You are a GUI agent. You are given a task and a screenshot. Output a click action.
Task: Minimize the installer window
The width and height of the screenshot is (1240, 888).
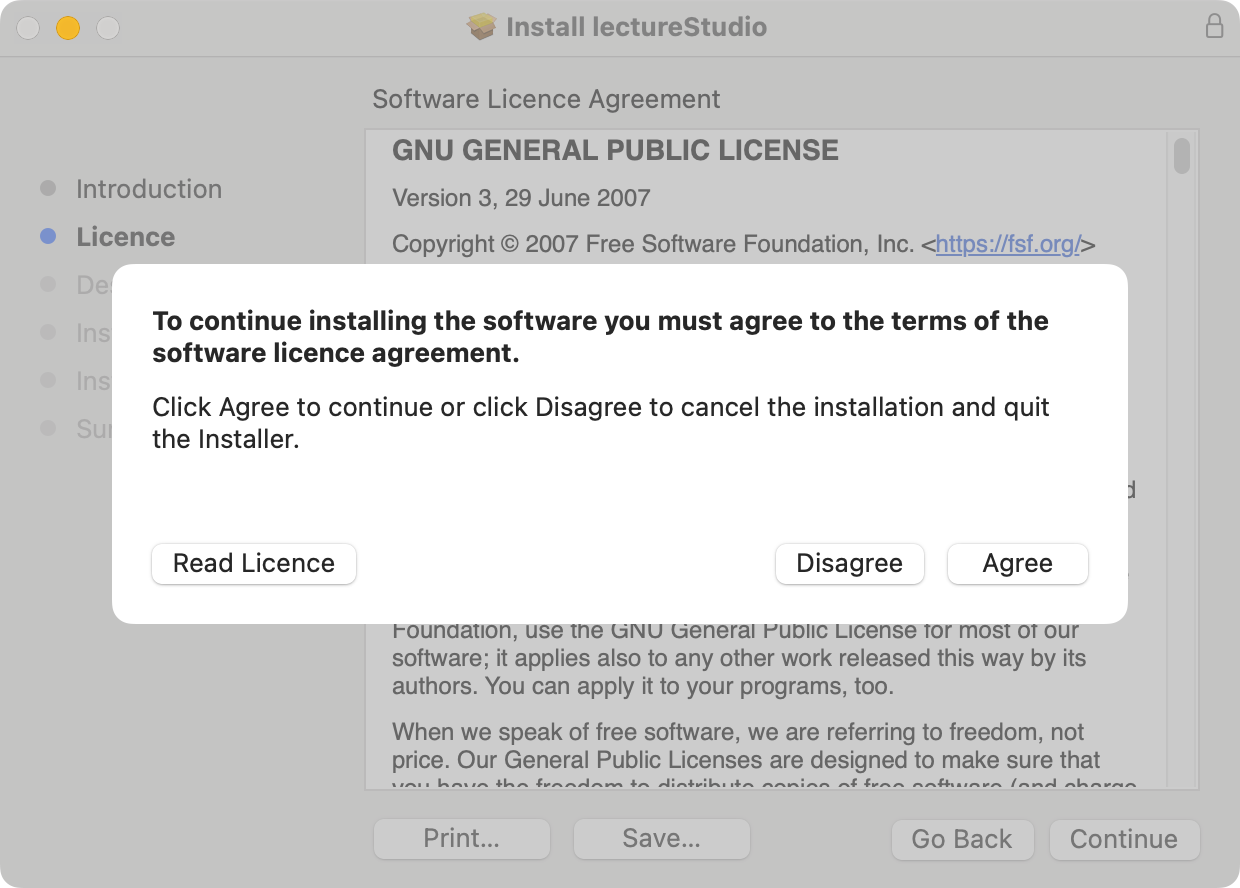click(68, 28)
